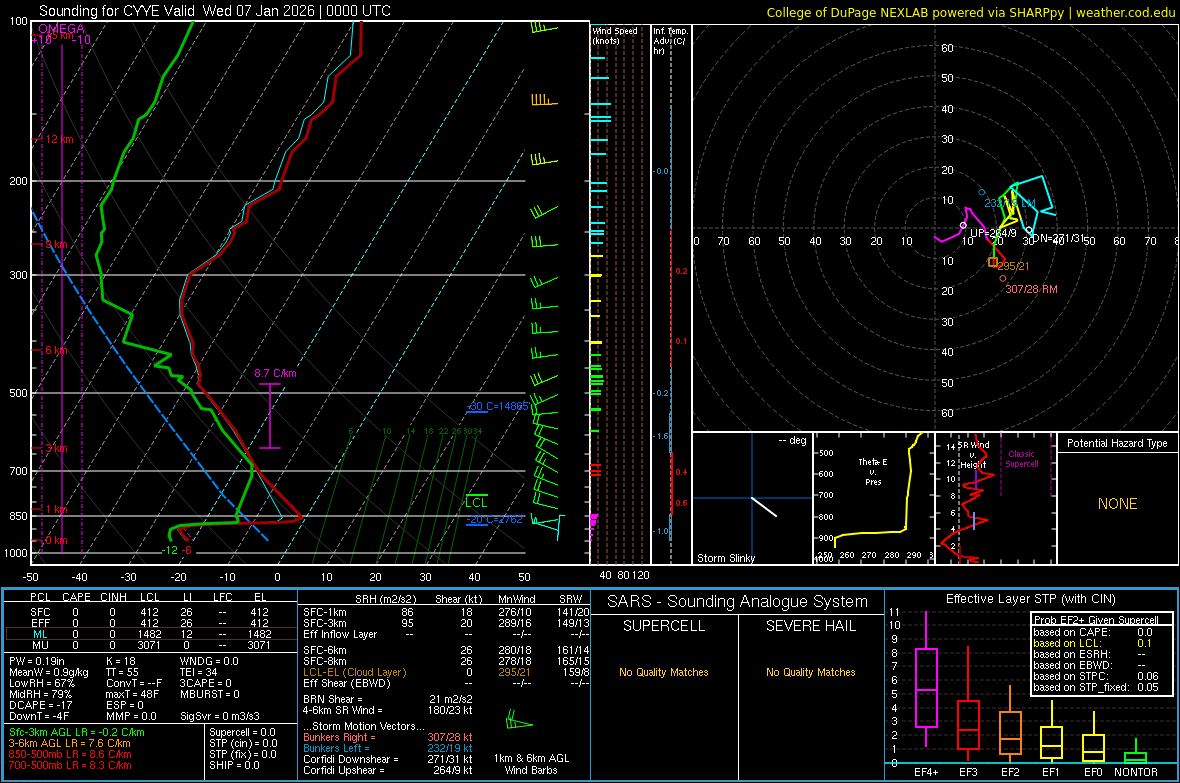The height and width of the screenshot is (783, 1180).
Task: Click the SUPERCELL column heading
Action: point(664,626)
